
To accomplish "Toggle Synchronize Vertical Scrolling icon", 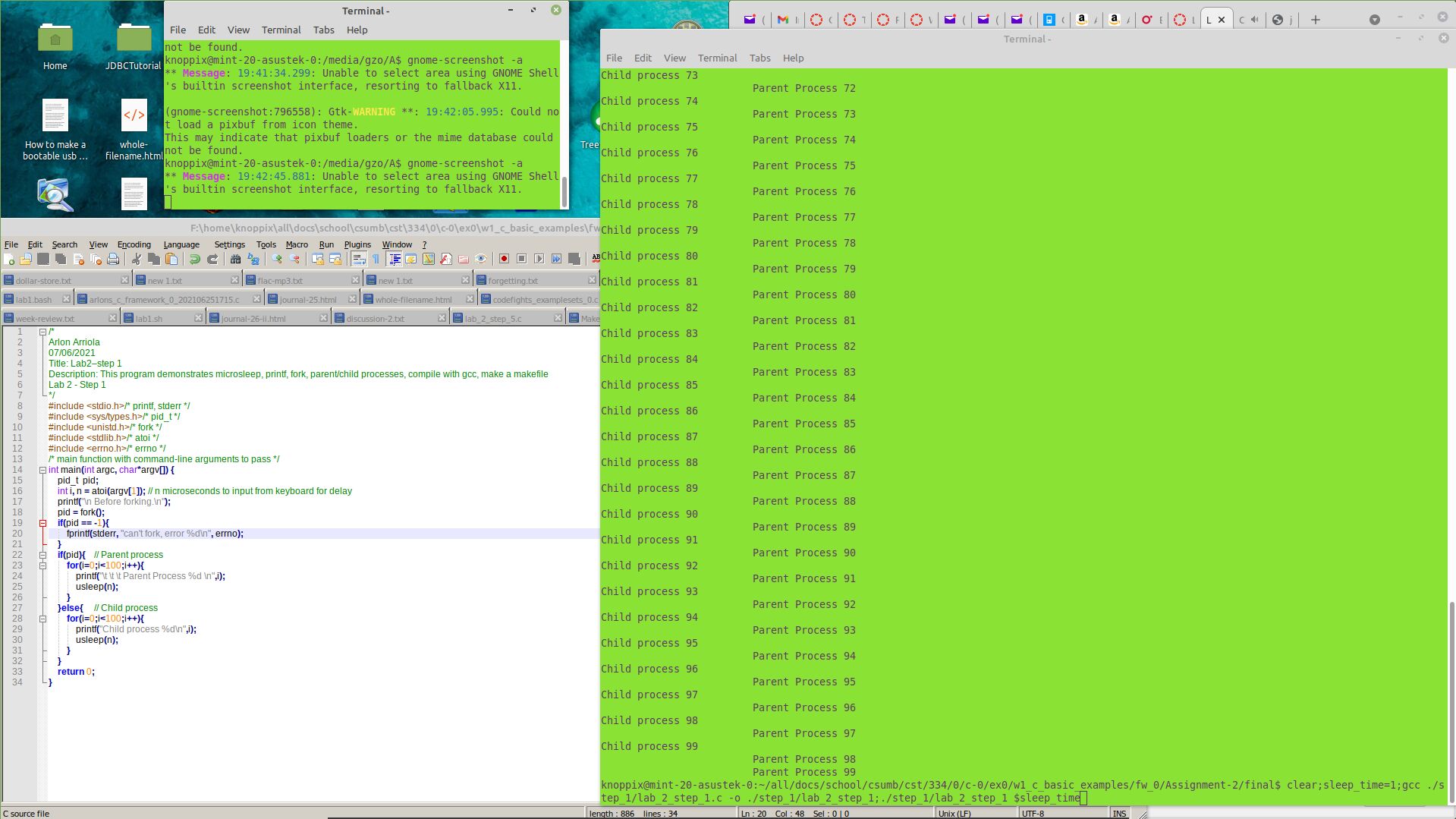I will [318, 260].
